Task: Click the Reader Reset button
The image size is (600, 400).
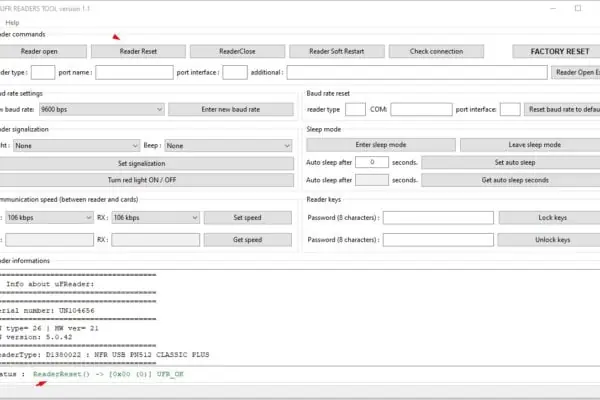Action: (x=138, y=51)
